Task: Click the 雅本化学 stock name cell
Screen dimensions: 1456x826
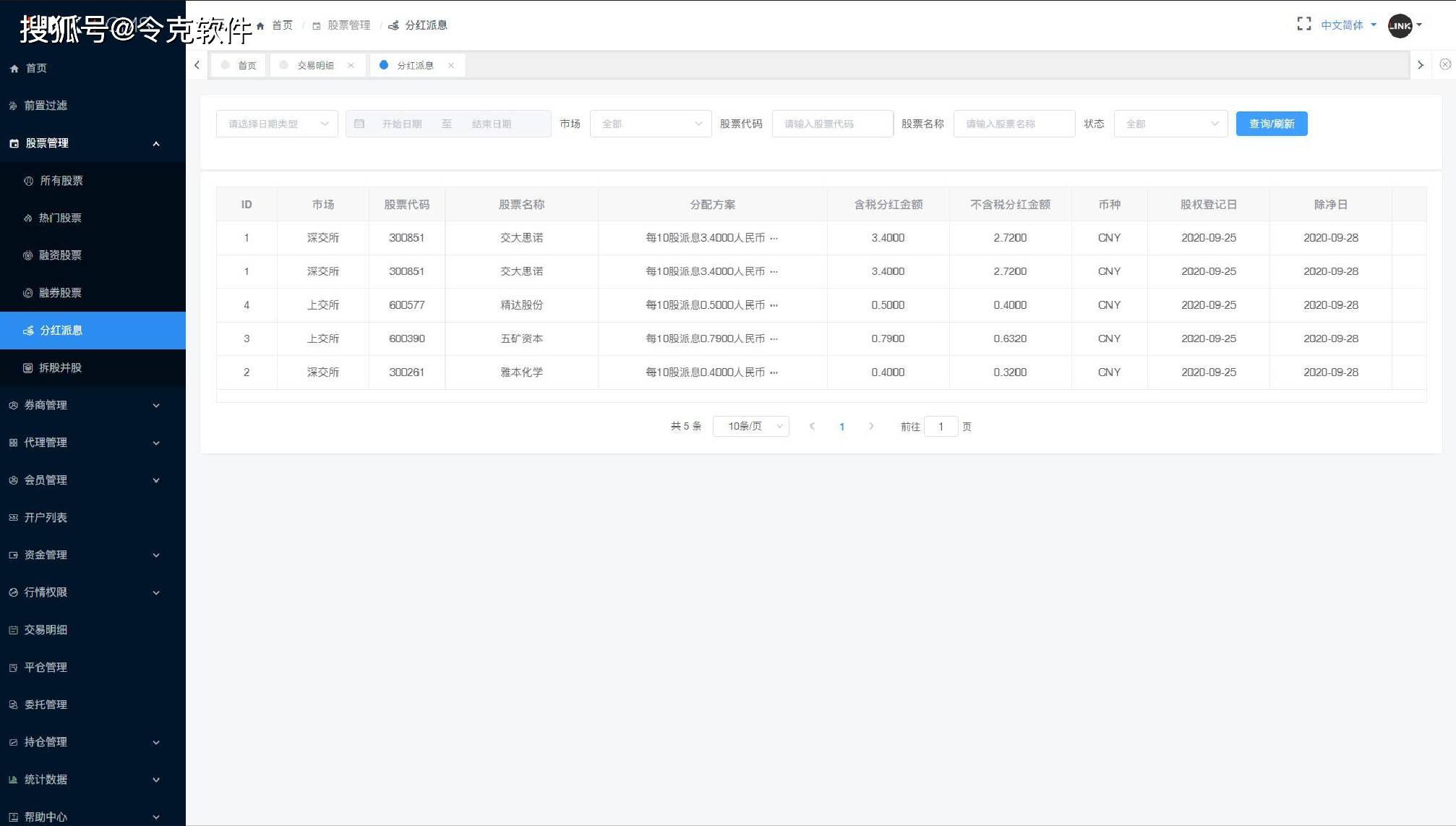Action: pos(522,372)
